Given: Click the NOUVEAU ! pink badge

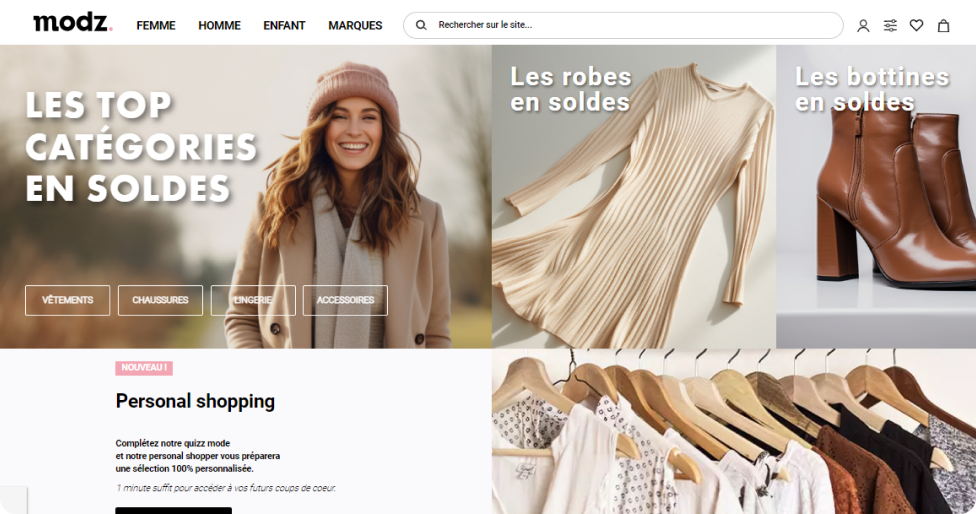Looking at the screenshot, I should click(144, 368).
